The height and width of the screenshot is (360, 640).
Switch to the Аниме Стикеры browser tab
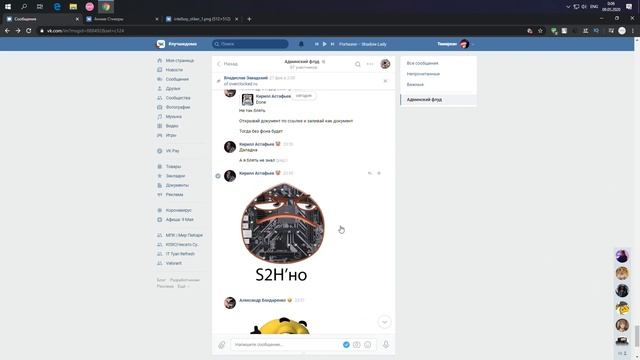(x=122, y=19)
